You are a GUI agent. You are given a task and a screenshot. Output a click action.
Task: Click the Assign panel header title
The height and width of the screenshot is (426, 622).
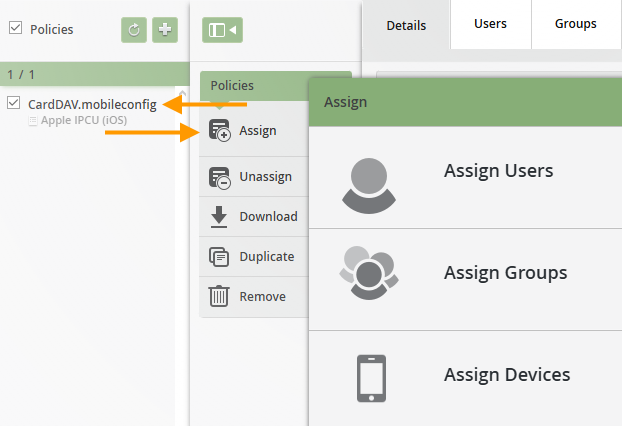point(346,102)
